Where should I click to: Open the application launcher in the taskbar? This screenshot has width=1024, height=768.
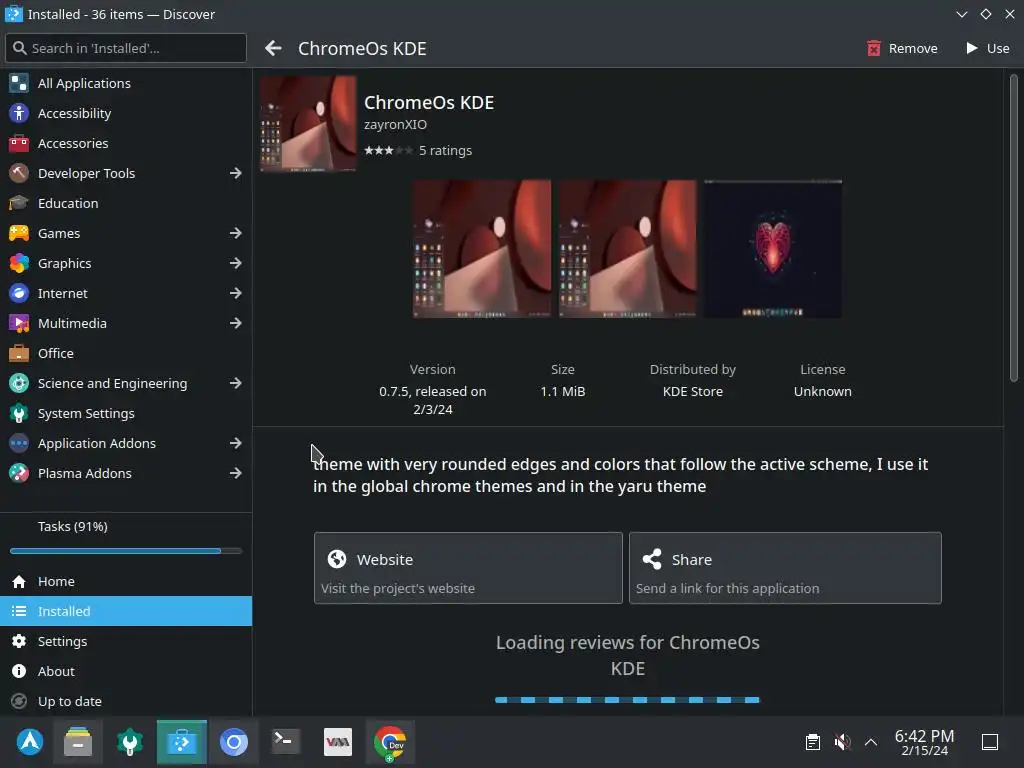[29, 742]
